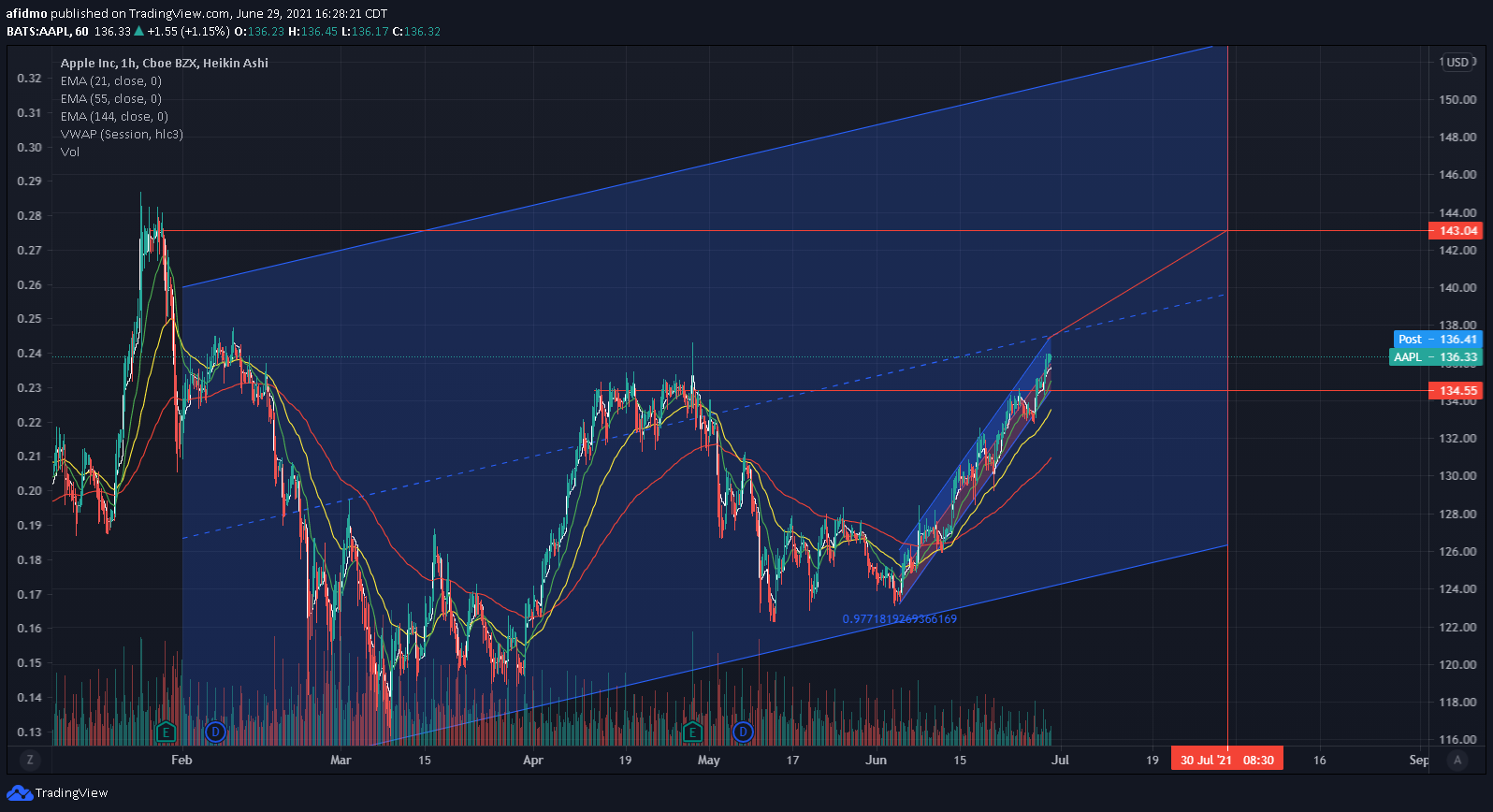Click the 0.9771819269366169 channel label
Image resolution: width=1493 pixels, height=812 pixels.
900,618
